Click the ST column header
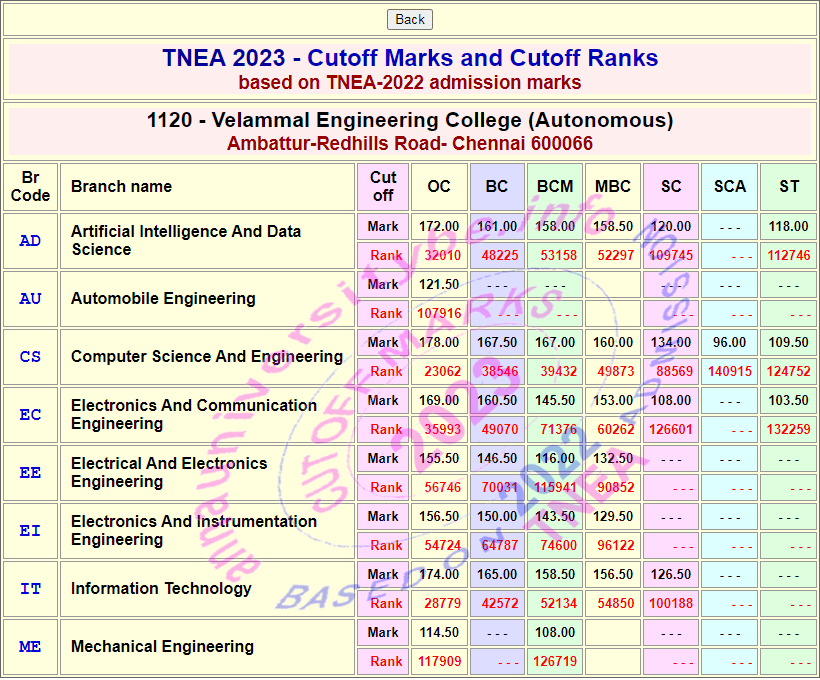This screenshot has width=820, height=680. pyautogui.click(x=788, y=187)
